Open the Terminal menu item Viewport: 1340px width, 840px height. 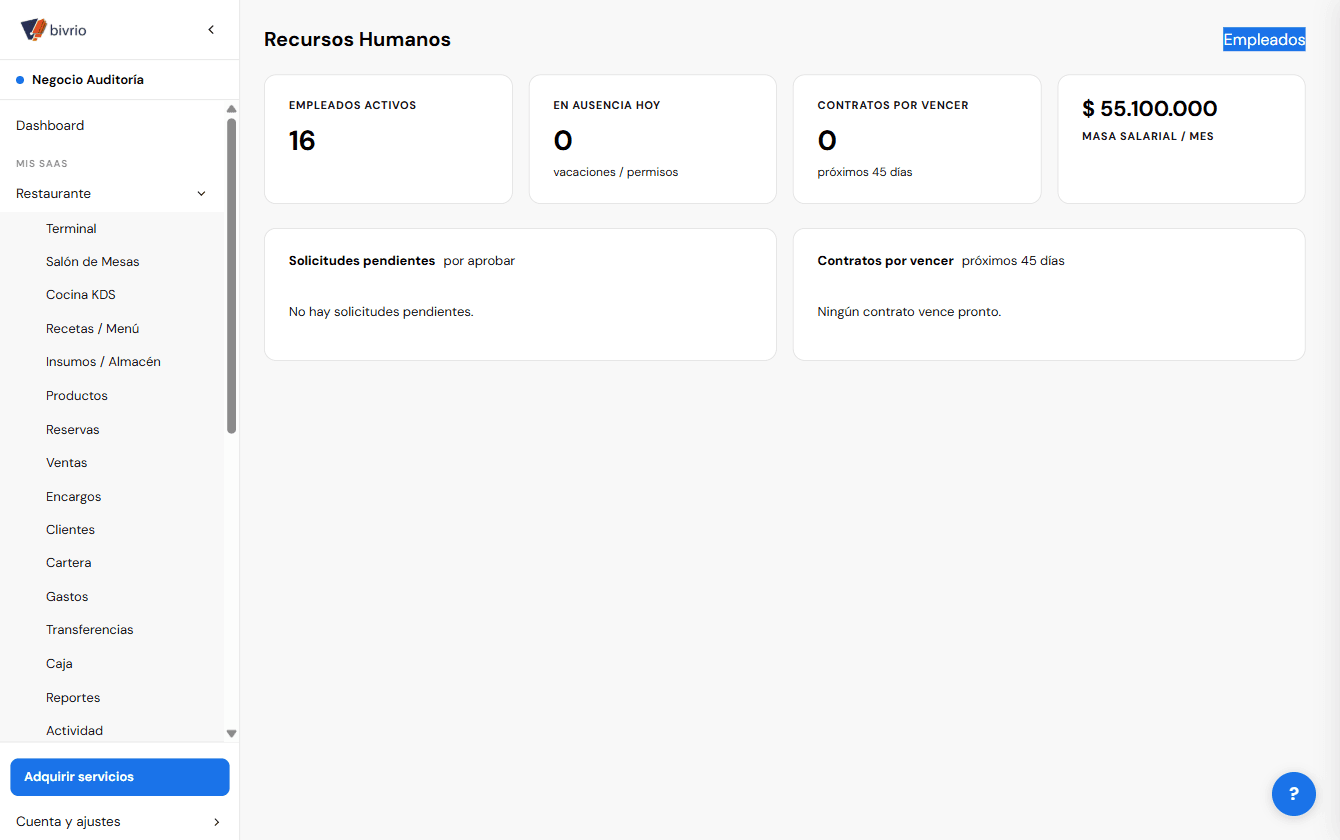pyautogui.click(x=71, y=229)
